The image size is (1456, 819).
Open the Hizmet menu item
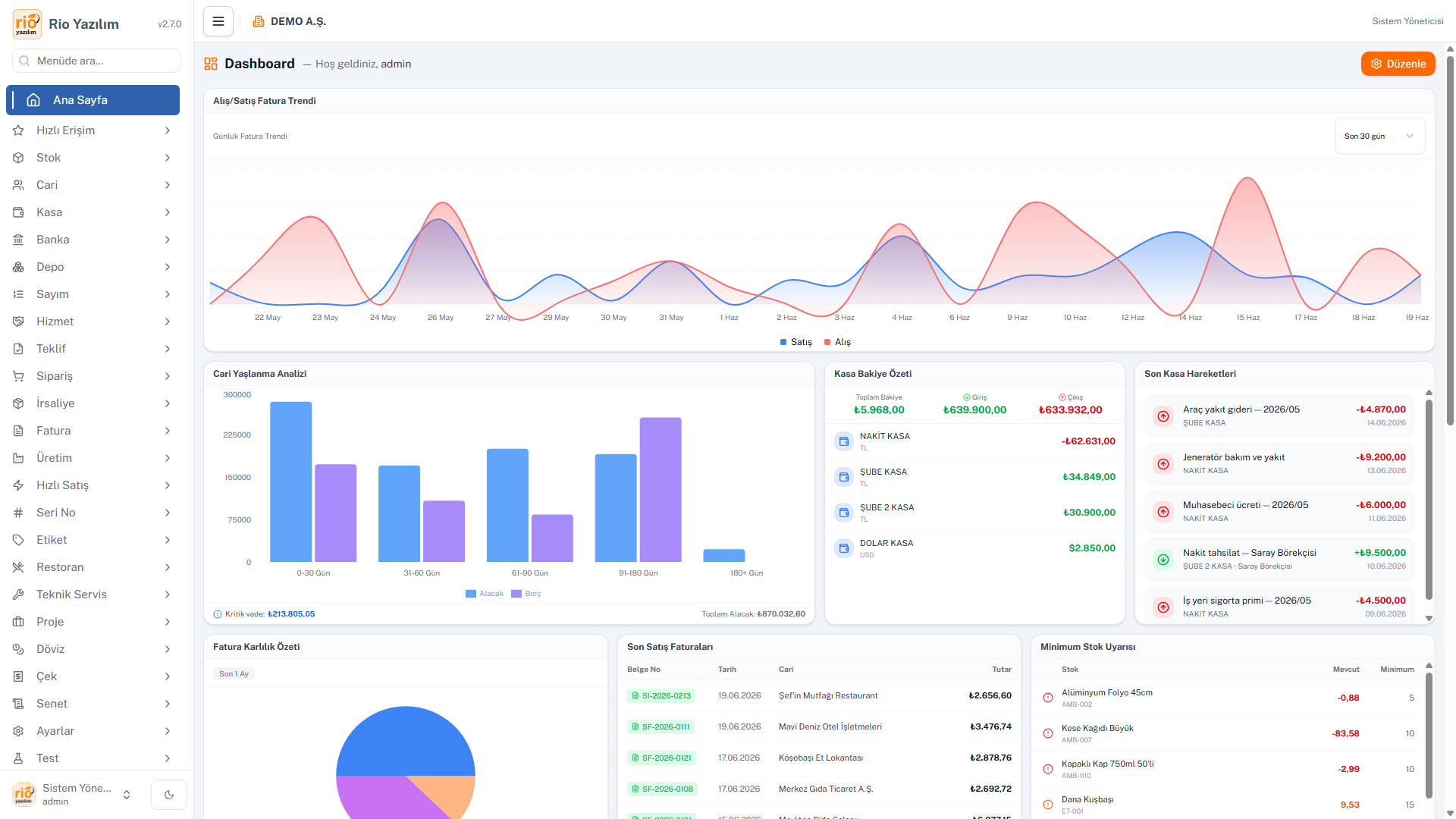coord(93,322)
